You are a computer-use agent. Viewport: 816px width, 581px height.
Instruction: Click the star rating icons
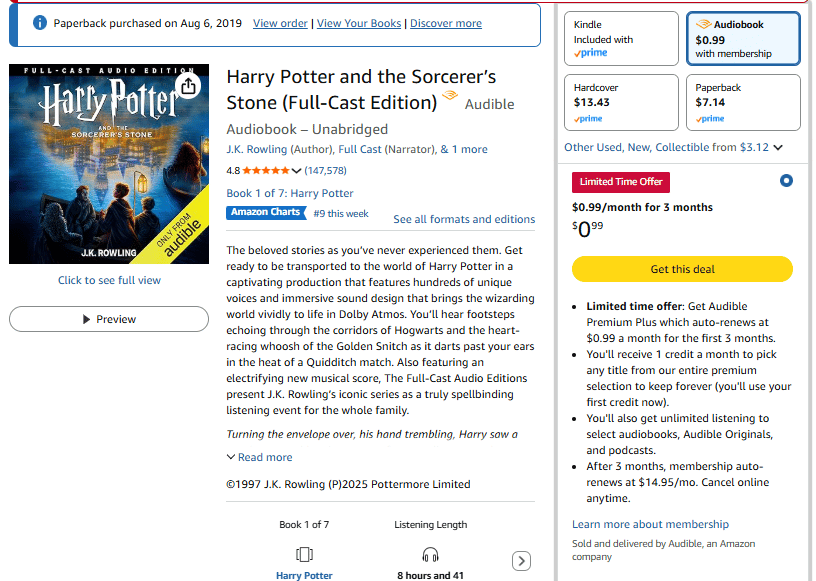265,170
